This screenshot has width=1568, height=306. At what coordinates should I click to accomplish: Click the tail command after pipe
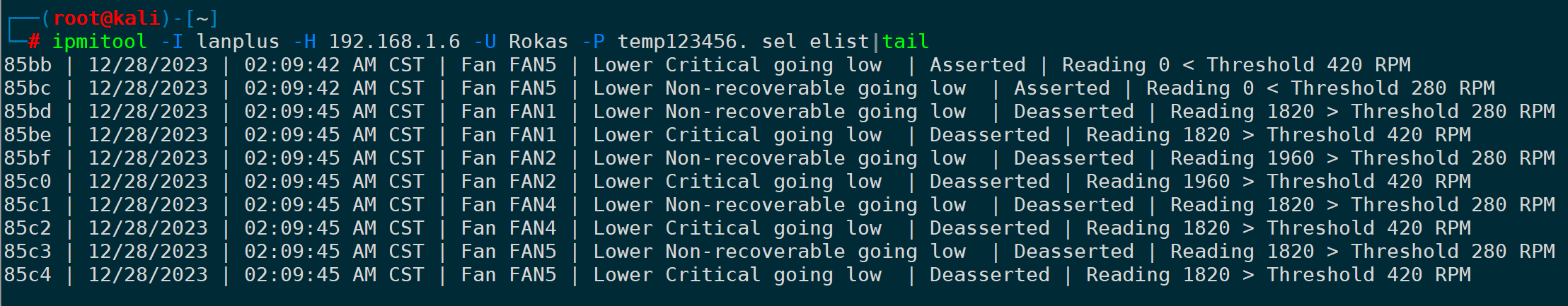906,42
